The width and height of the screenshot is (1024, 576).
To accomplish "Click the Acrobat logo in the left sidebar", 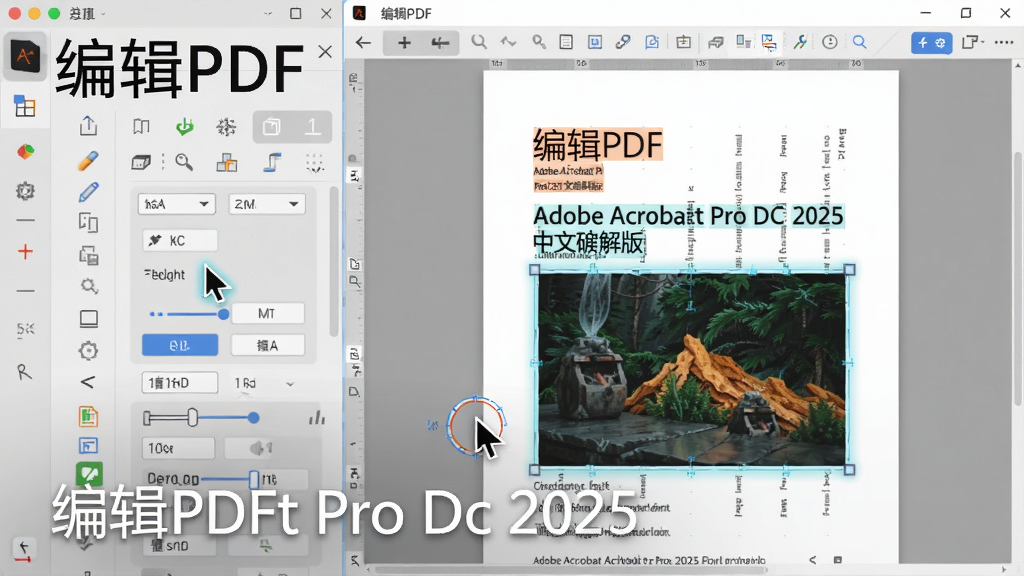I will (x=24, y=56).
